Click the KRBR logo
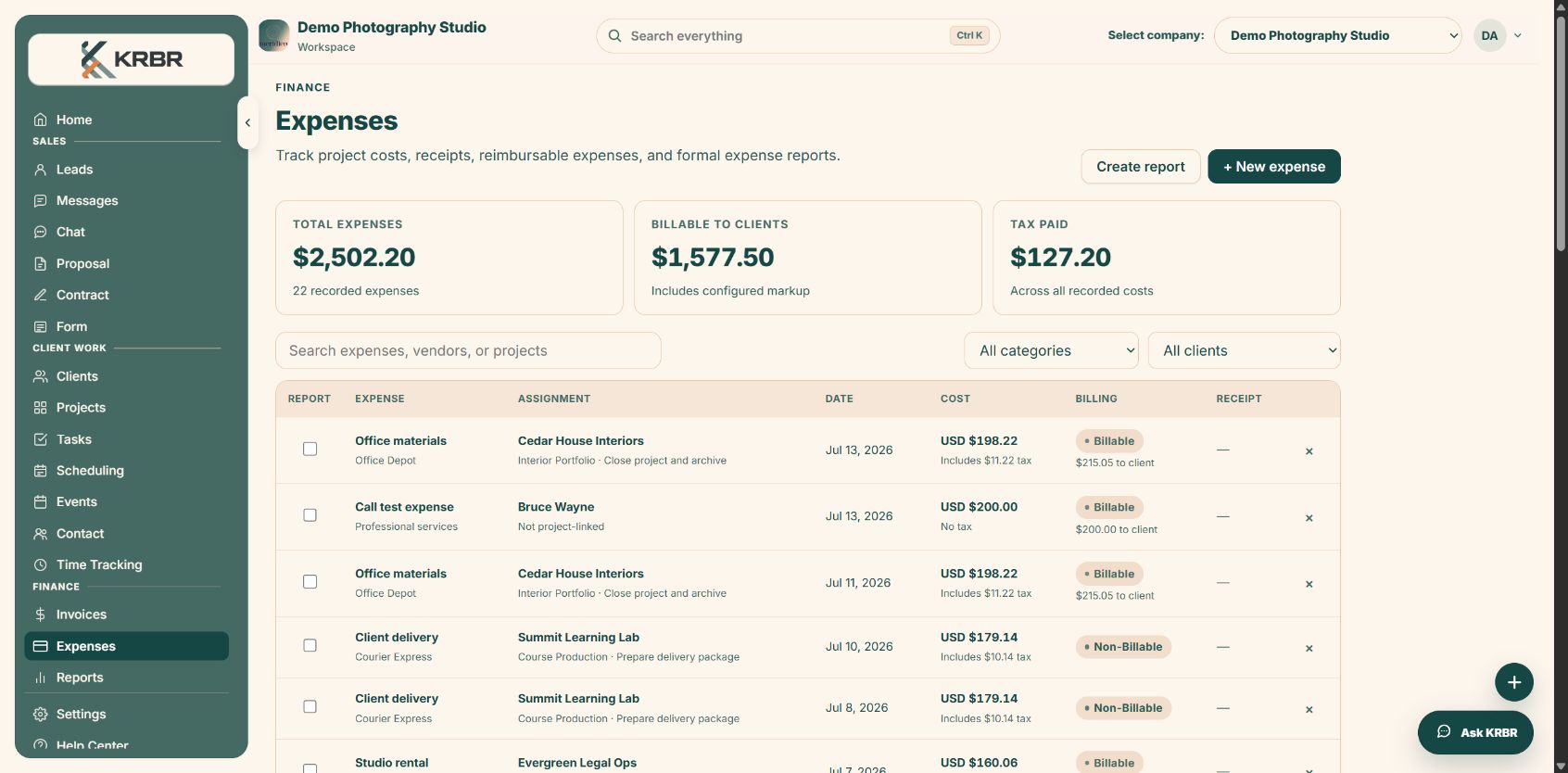The image size is (1568, 773). [132, 59]
